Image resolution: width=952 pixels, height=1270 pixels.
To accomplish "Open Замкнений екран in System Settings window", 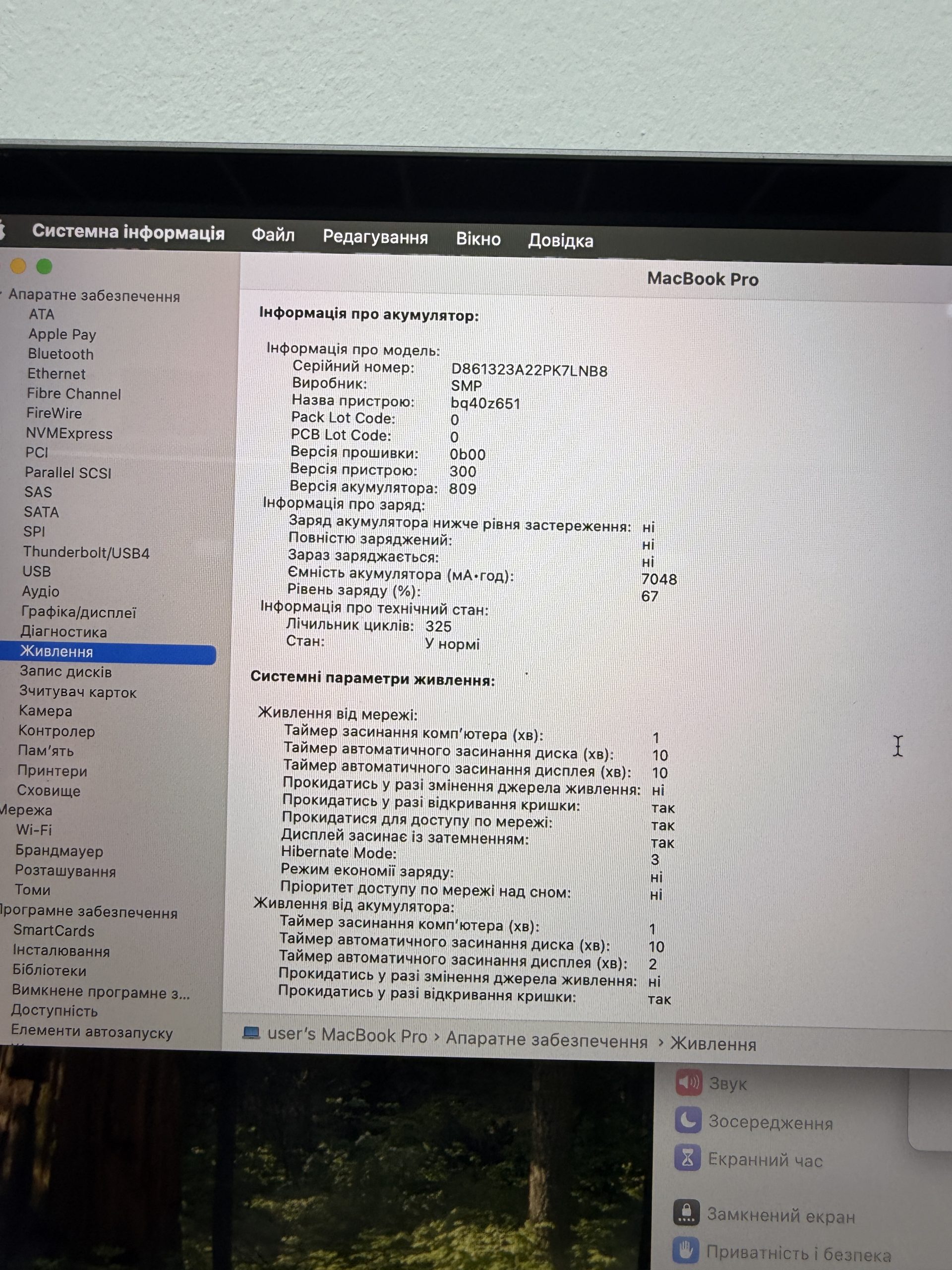I will coord(764,1215).
